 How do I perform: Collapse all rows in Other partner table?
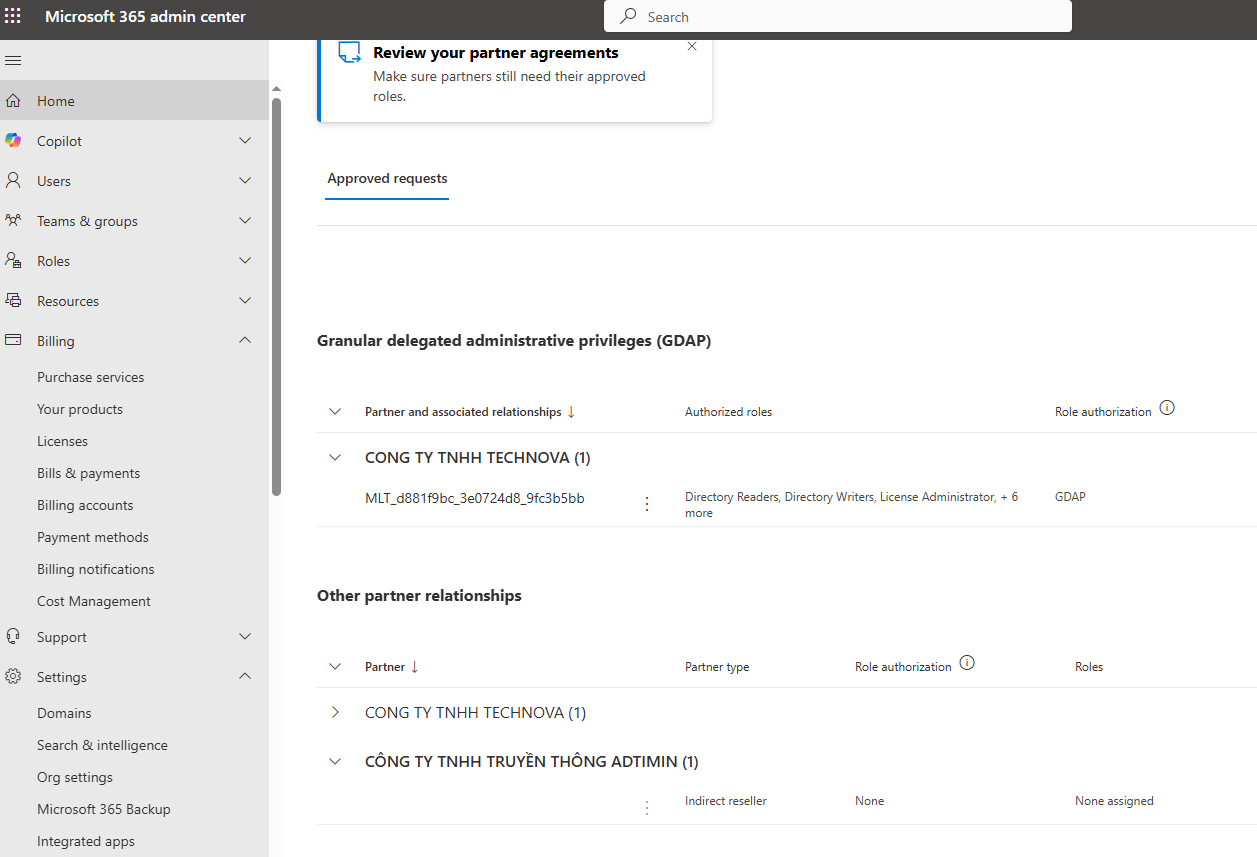click(x=335, y=667)
